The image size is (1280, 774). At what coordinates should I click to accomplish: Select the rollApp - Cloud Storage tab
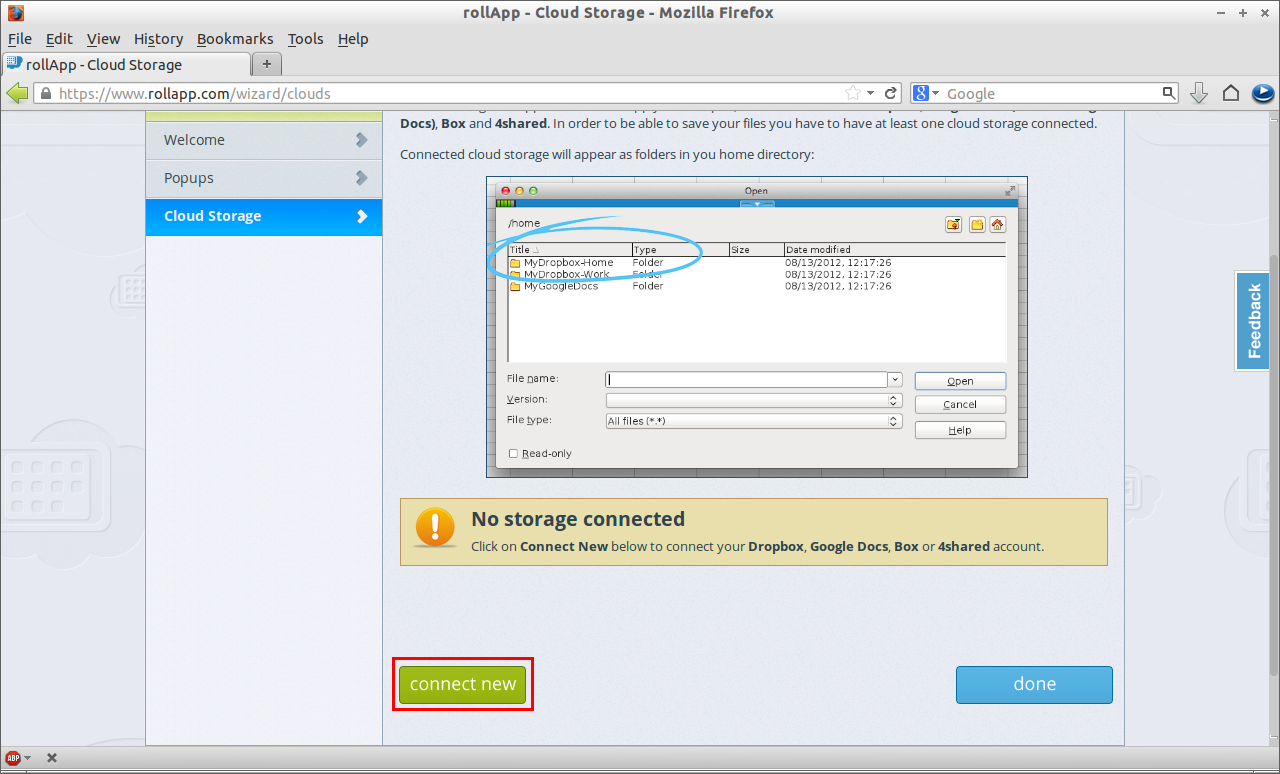coord(125,64)
